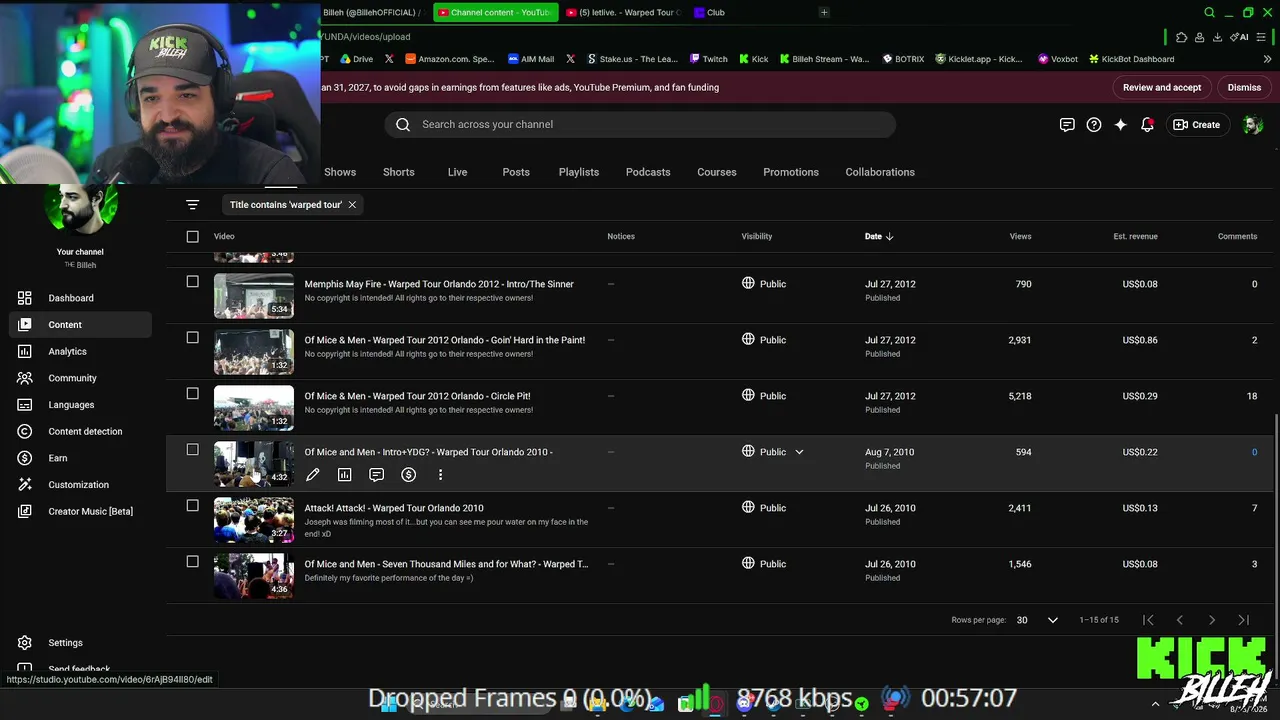Viewport: 1280px width, 720px height.
Task: Switch to the Live tab
Action: 457,172
